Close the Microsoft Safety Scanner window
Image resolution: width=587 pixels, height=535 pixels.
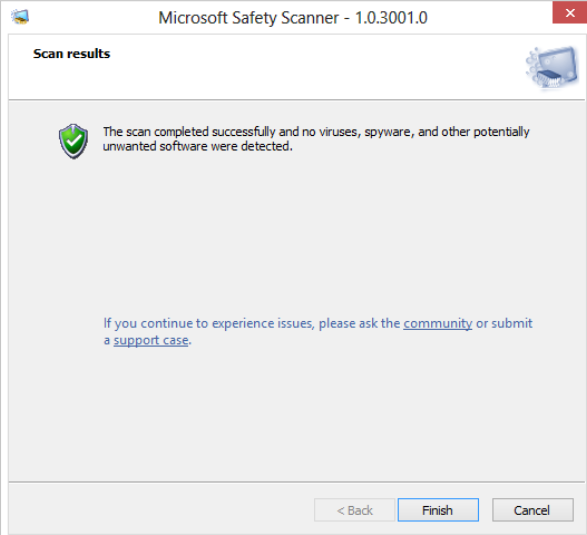[x=570, y=13]
